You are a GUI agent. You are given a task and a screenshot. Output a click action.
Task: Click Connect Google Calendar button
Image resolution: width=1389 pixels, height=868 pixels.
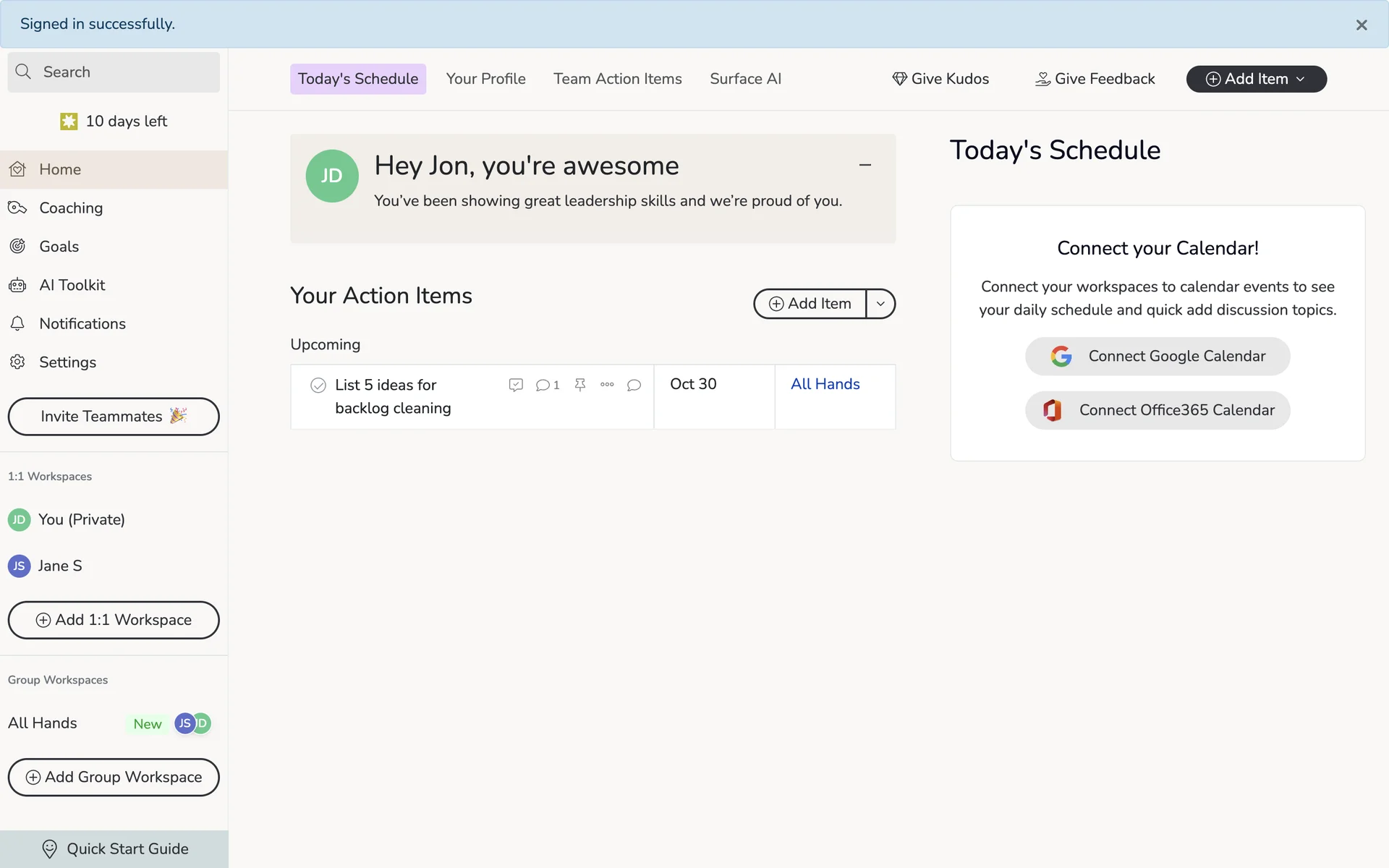coord(1157,356)
